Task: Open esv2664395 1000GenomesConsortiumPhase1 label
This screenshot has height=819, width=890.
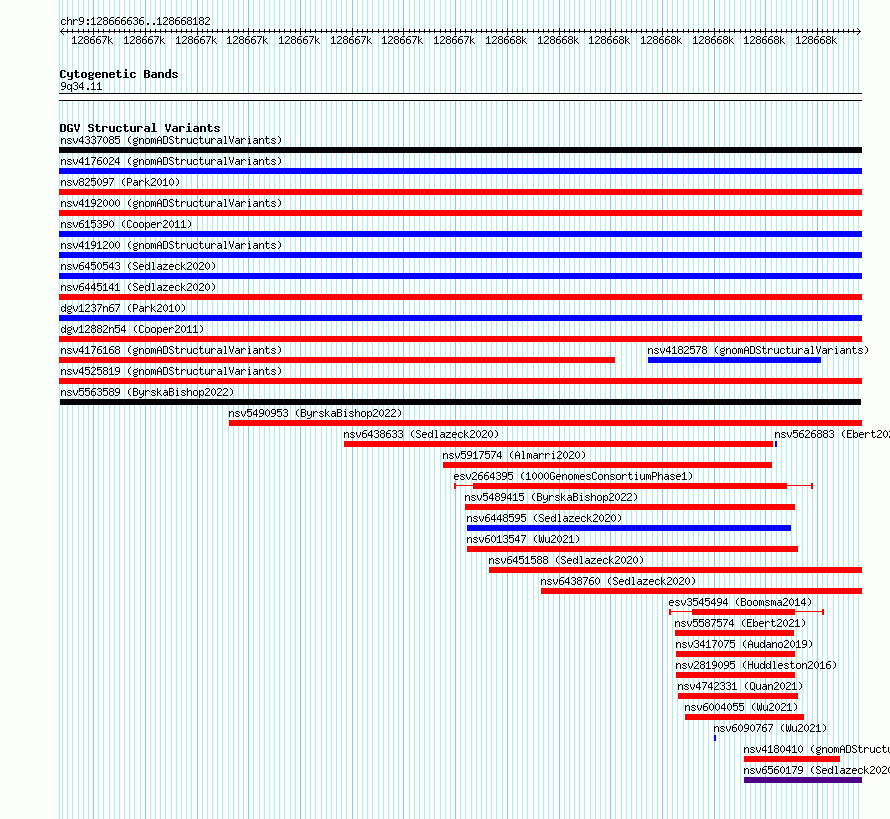Action: (573, 476)
